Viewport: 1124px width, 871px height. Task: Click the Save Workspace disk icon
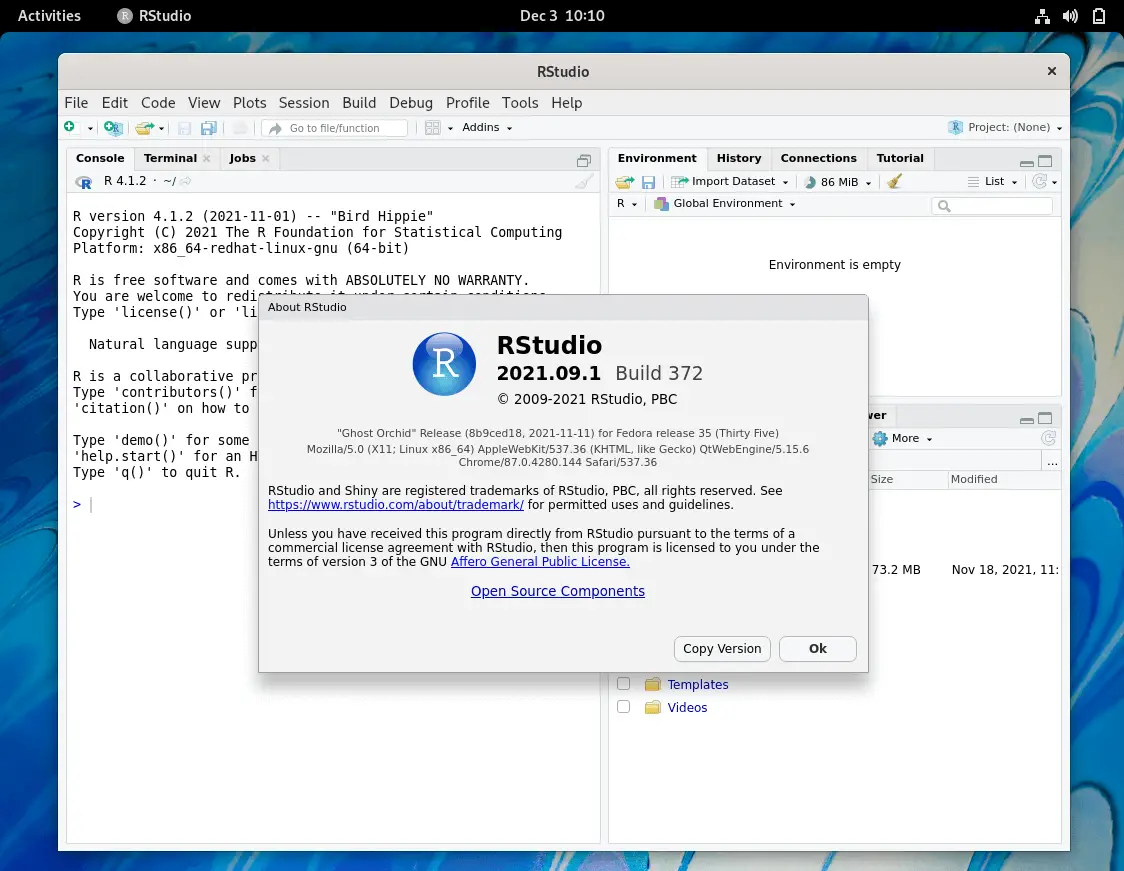(x=648, y=182)
